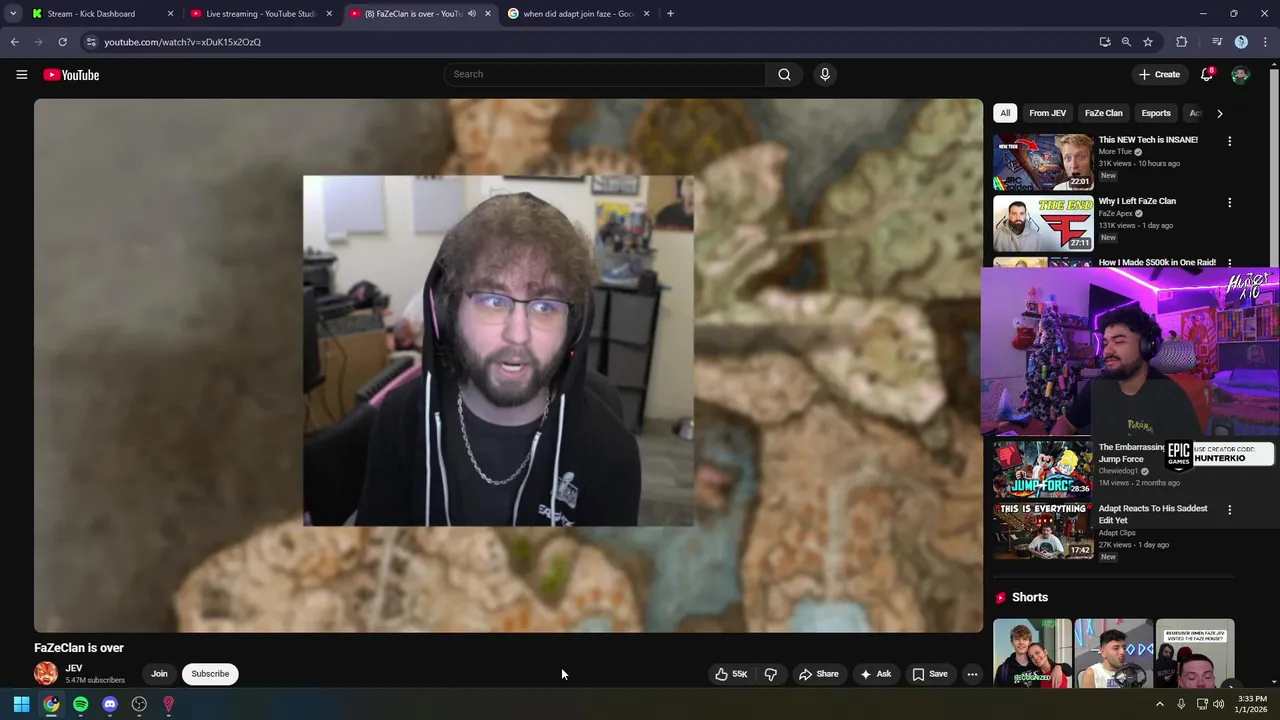Select the 'All' filter chip
Viewport: 1280px width, 720px height.
(1005, 113)
